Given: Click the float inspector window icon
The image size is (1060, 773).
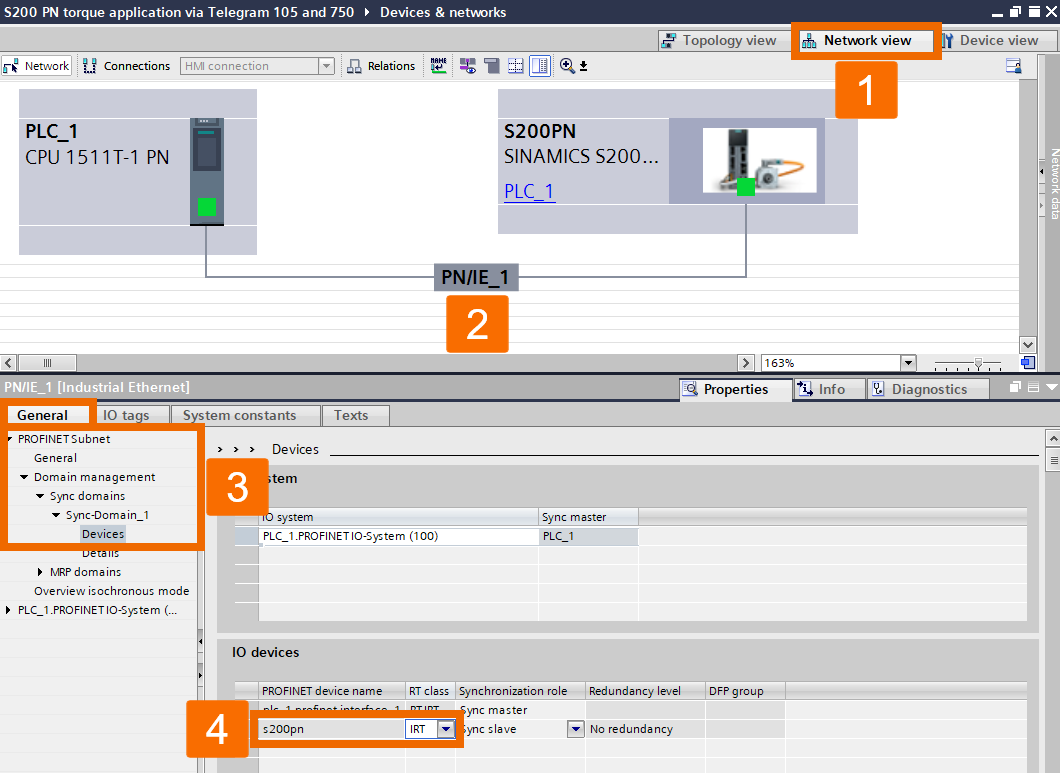Looking at the screenshot, I should point(1015,388).
